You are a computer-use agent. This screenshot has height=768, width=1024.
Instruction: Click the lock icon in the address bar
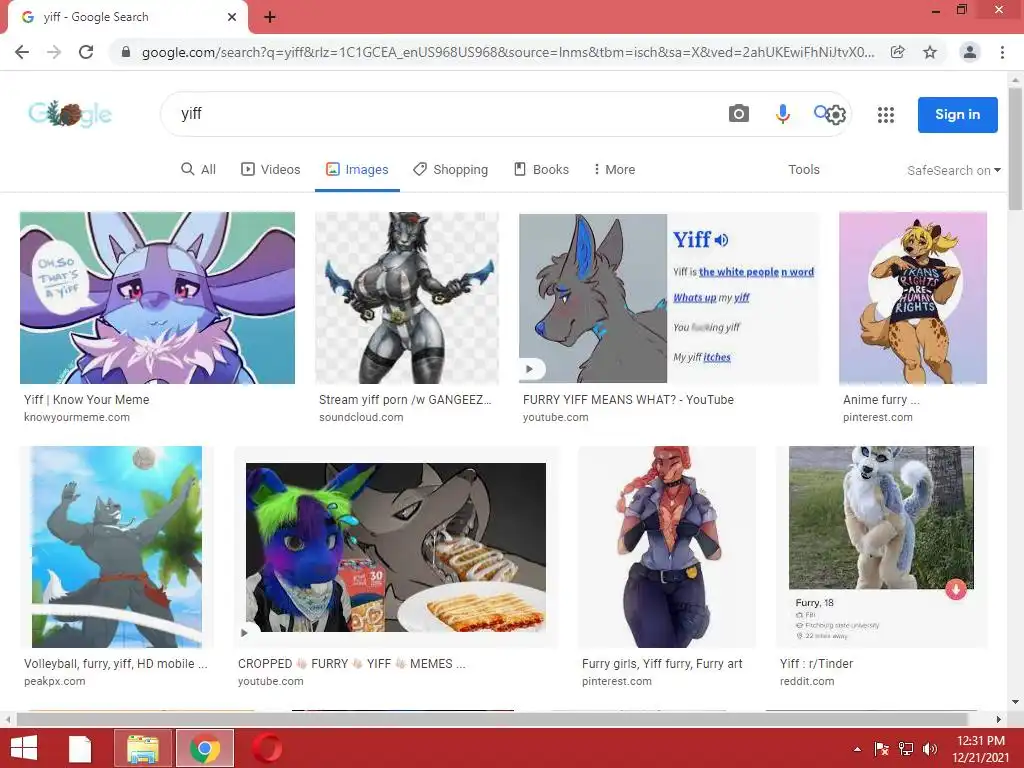tap(126, 52)
